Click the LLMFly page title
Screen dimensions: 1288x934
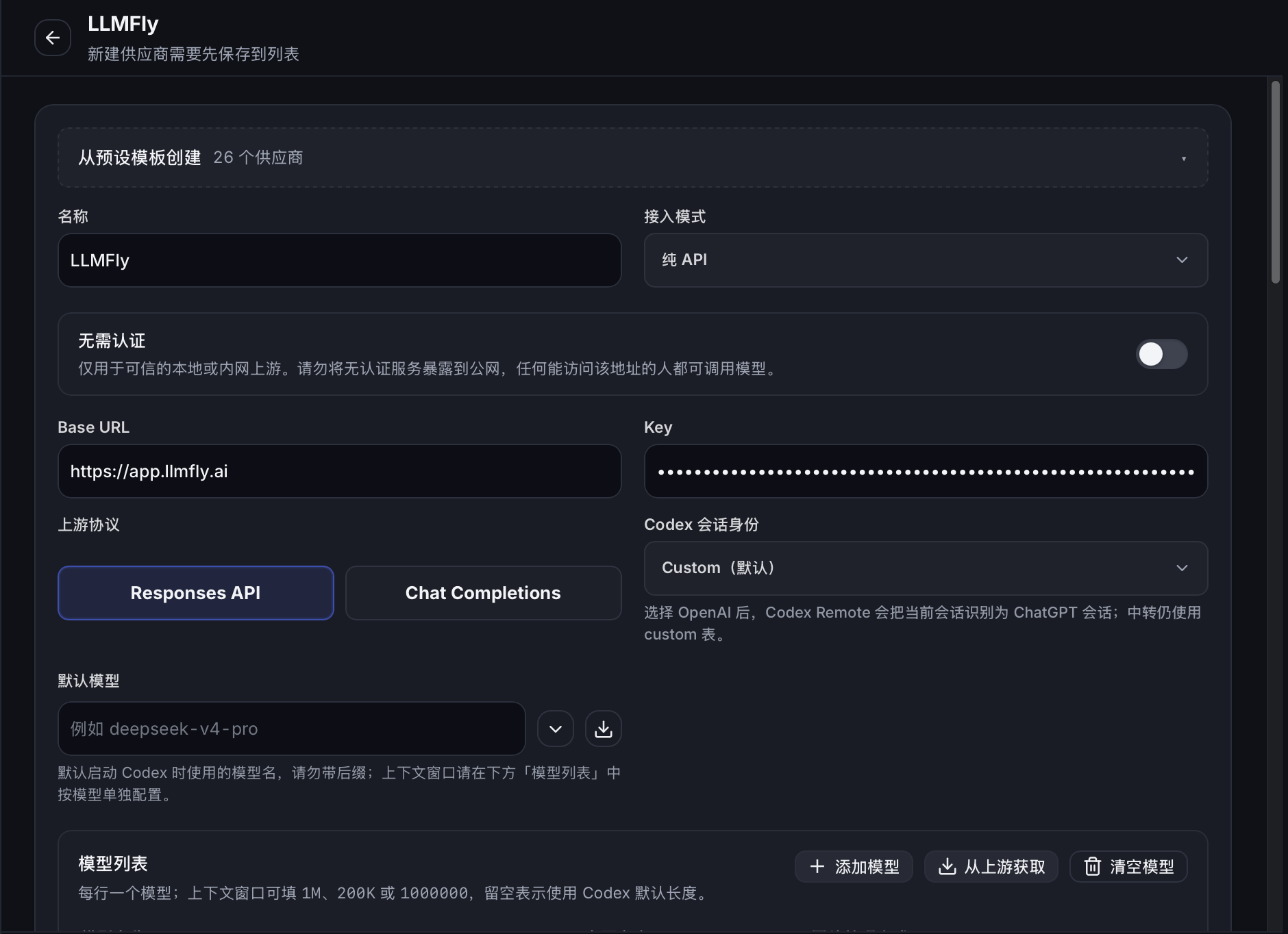(x=123, y=24)
